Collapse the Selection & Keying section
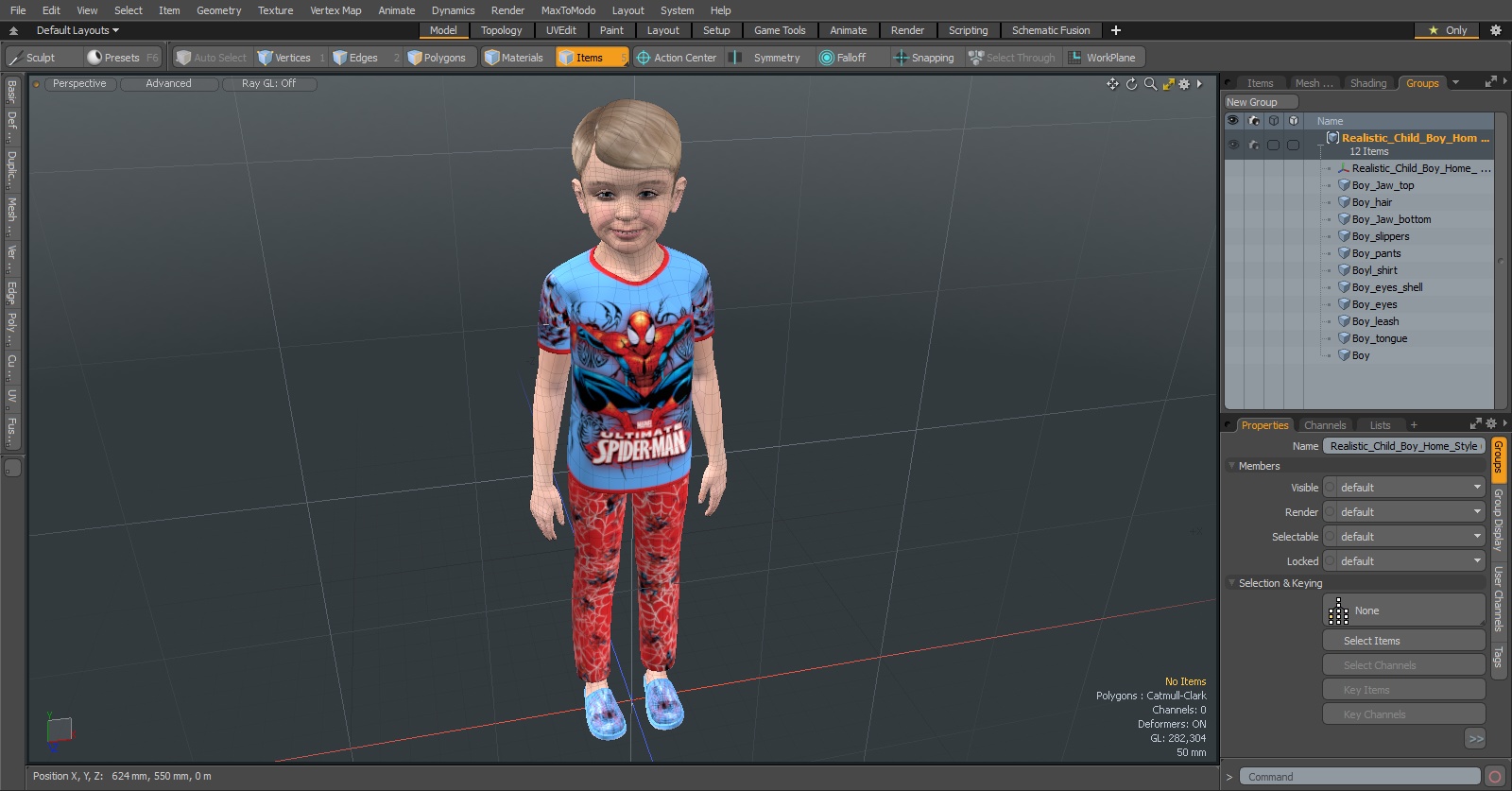Screen dimensions: 1512x791 click(x=1231, y=583)
